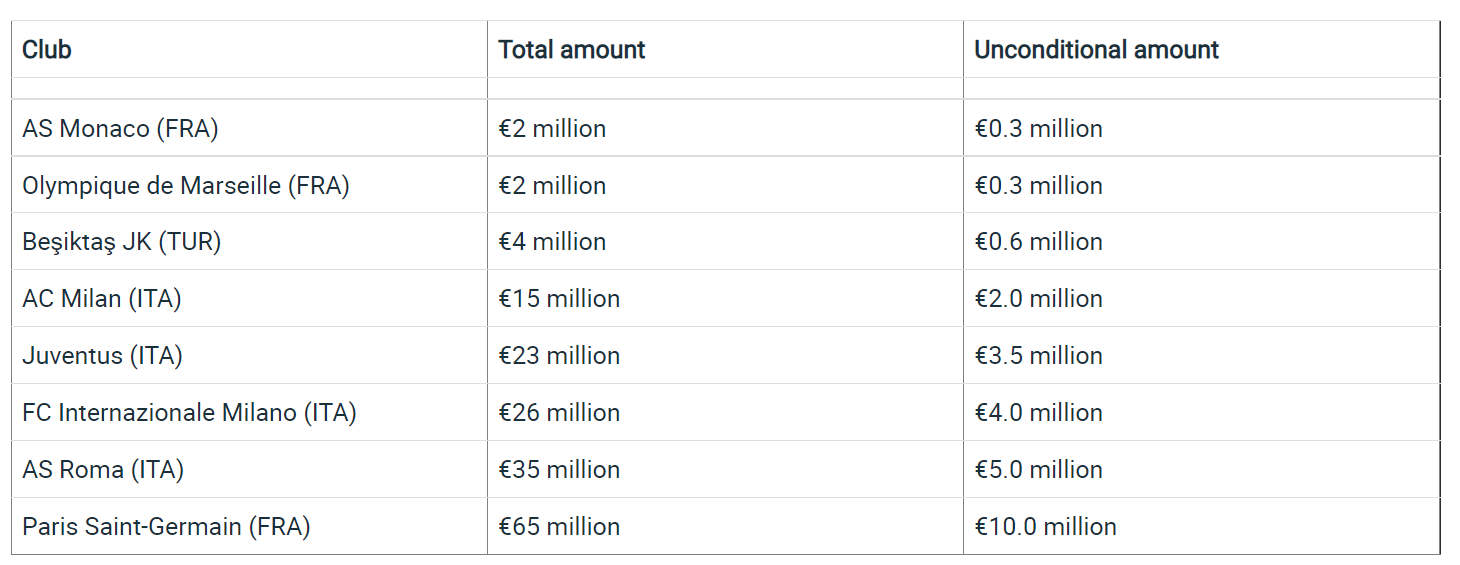The width and height of the screenshot is (1460, 565).
Task: Select the Beşiktaş JK (TUR) cell
Action: 249,241
